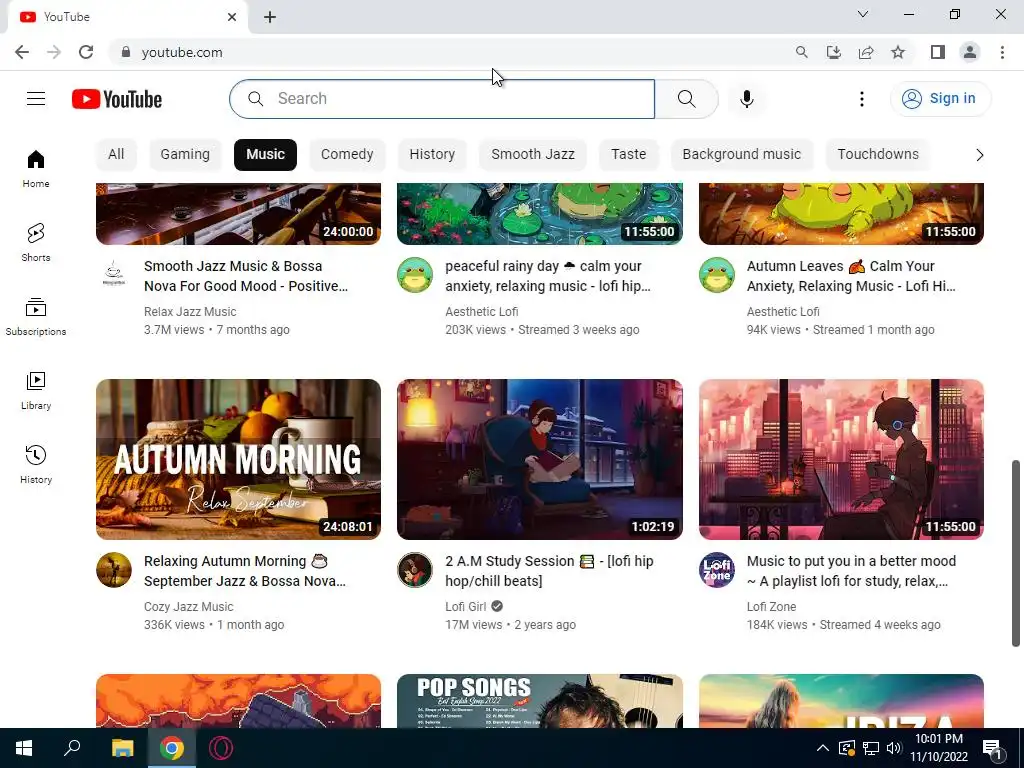Open Relax Jazz Music channel avatar

click(114, 275)
